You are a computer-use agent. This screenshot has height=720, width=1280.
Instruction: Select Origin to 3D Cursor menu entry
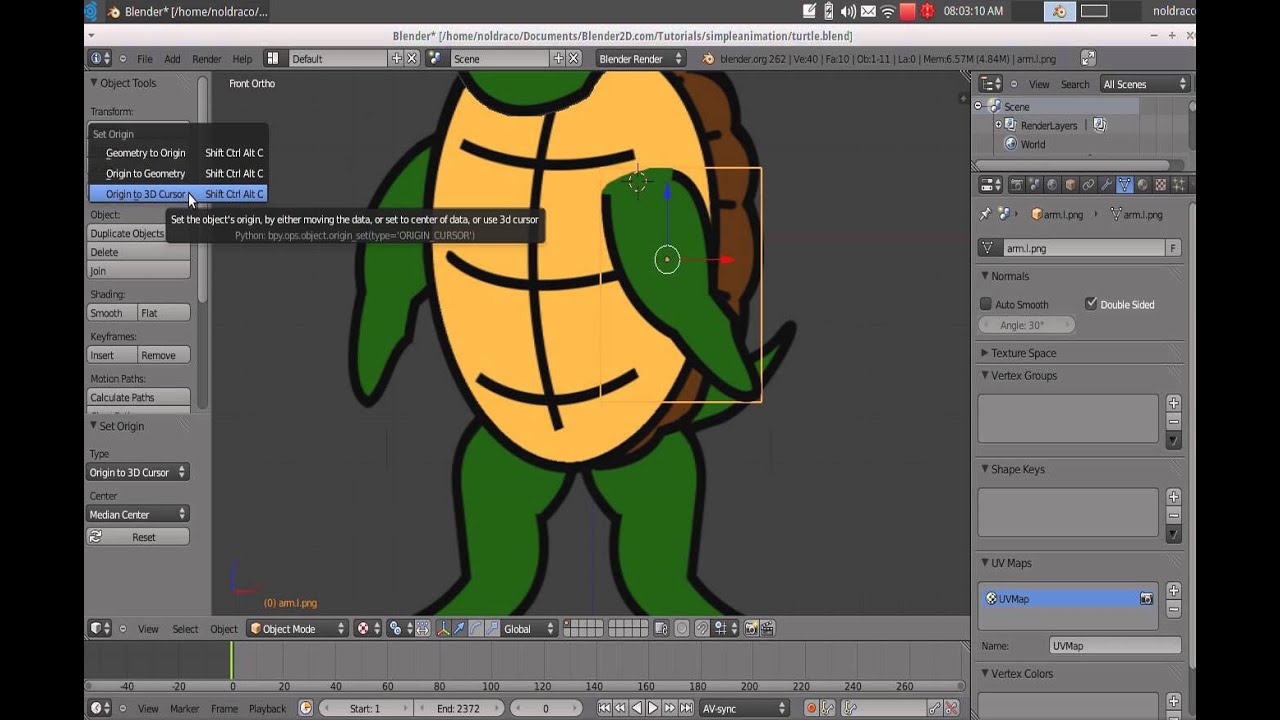pyautogui.click(x=178, y=194)
